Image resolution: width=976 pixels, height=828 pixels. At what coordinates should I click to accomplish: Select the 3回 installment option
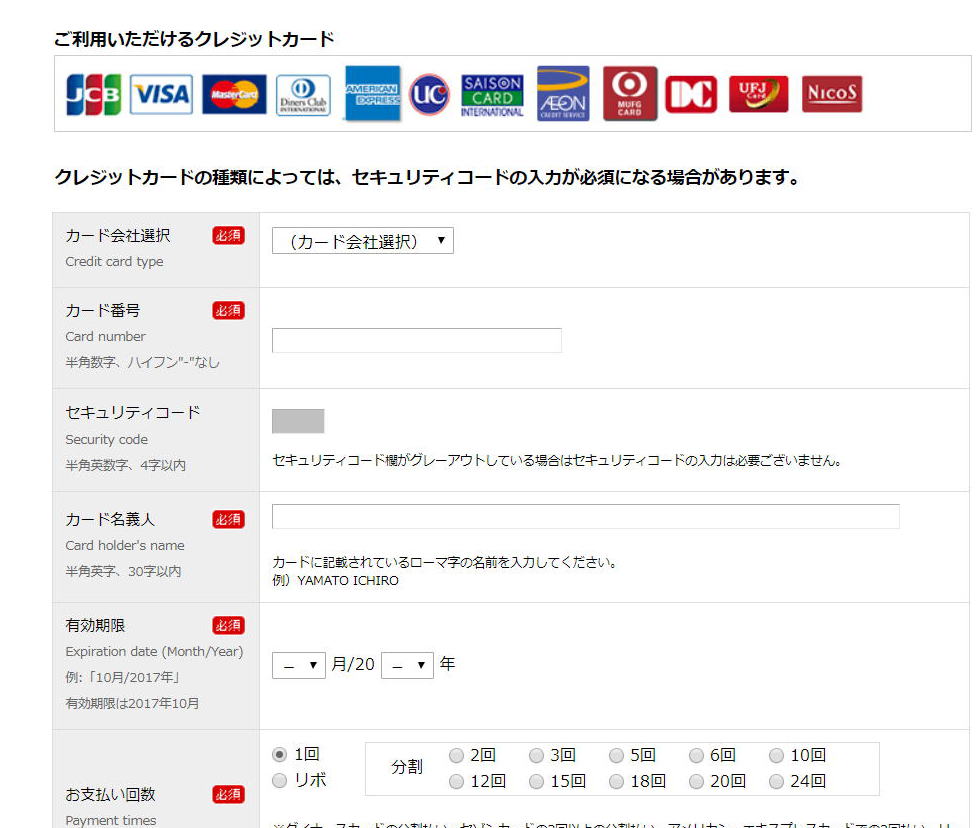[536, 755]
